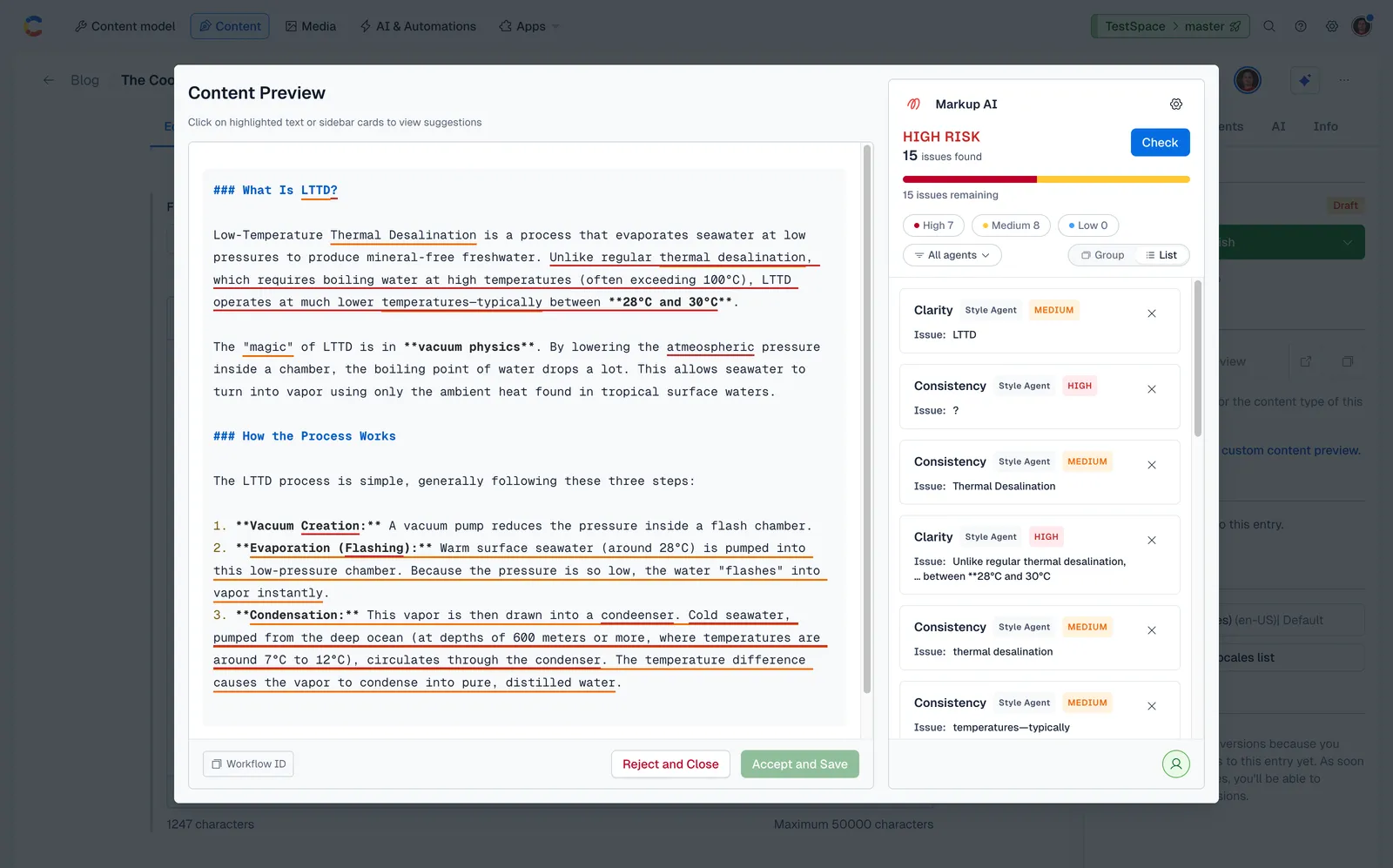Click the issues list scrollbar
Image resolution: width=1393 pixels, height=868 pixels.
(x=1198, y=359)
